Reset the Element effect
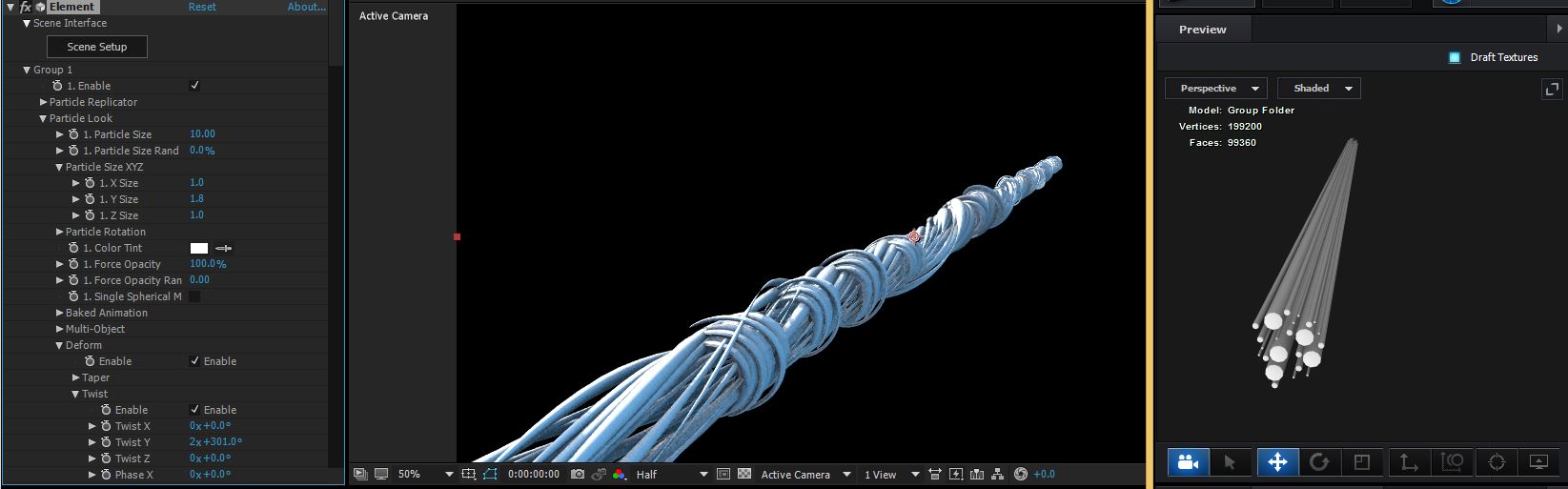Image resolution: width=1568 pixels, height=489 pixels. pyautogui.click(x=202, y=7)
